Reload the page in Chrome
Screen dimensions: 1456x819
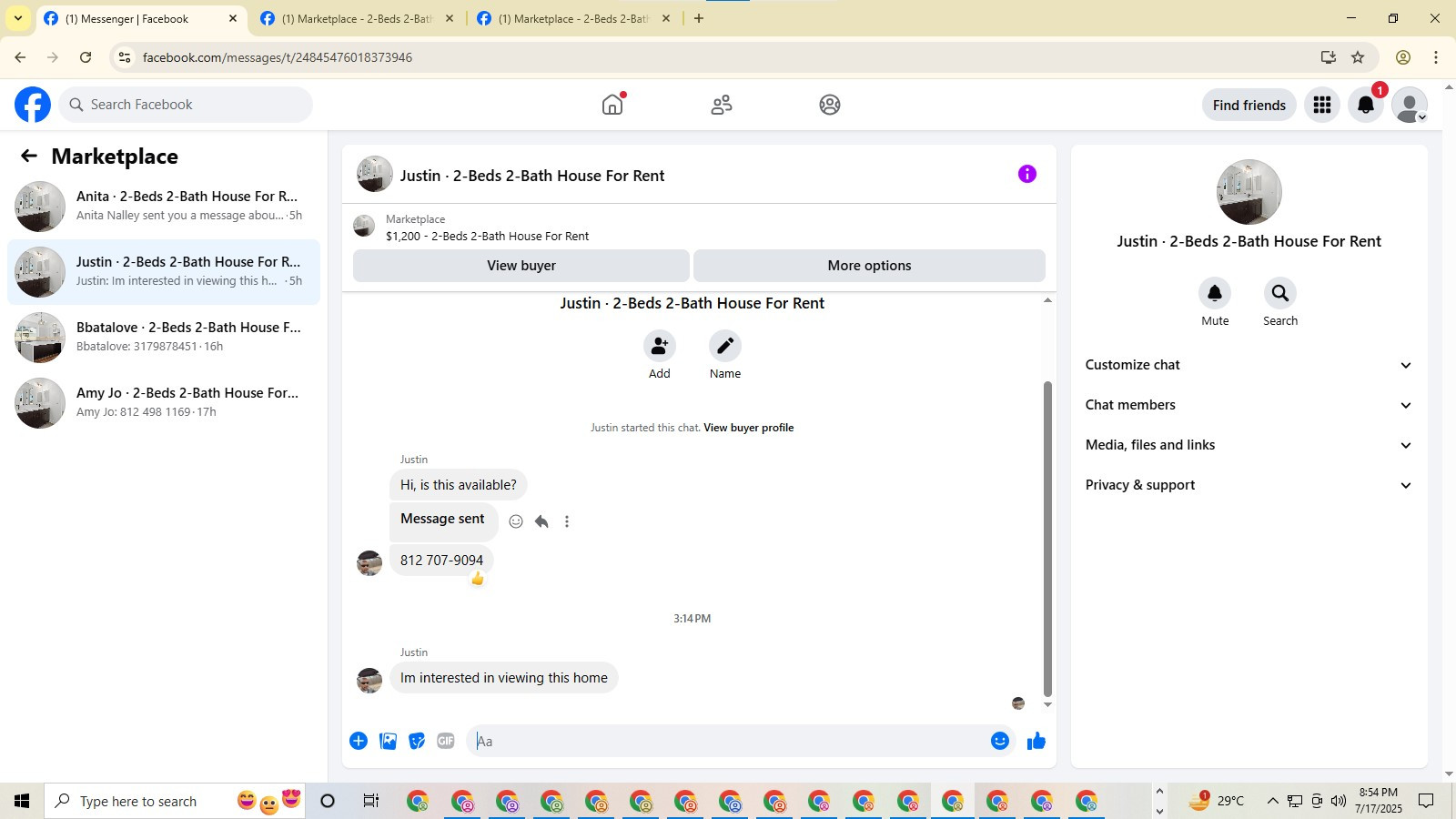86,57
